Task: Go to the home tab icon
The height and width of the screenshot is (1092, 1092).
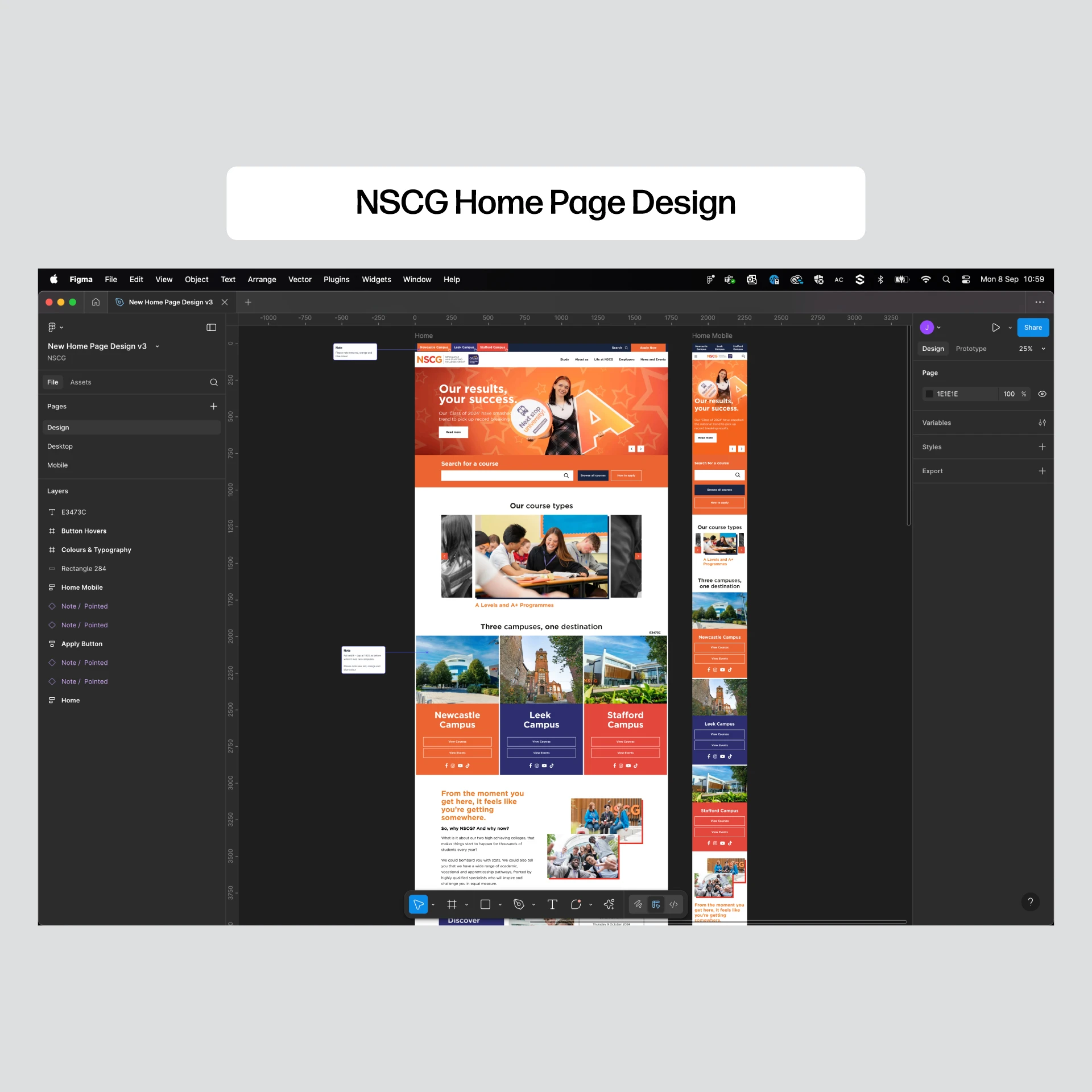Action: pyautogui.click(x=96, y=302)
